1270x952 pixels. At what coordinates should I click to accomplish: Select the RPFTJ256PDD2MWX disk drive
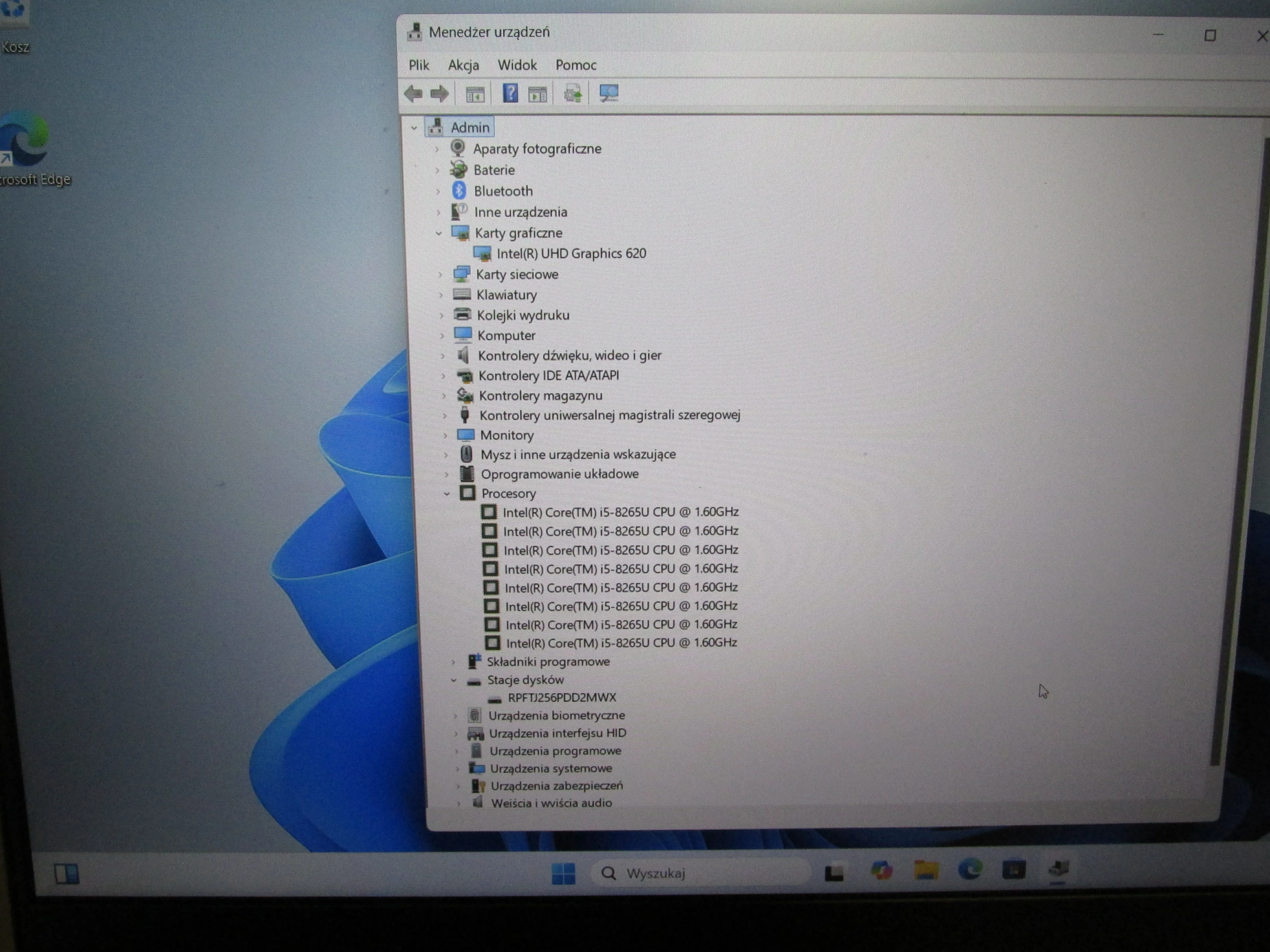pos(563,697)
